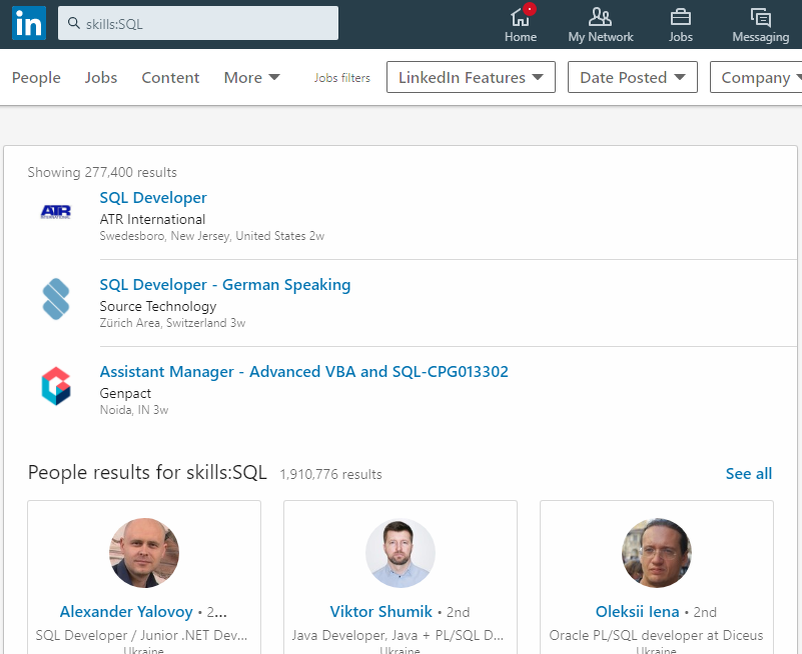
Task: Click '1,910,776 results' count
Action: click(x=330, y=474)
